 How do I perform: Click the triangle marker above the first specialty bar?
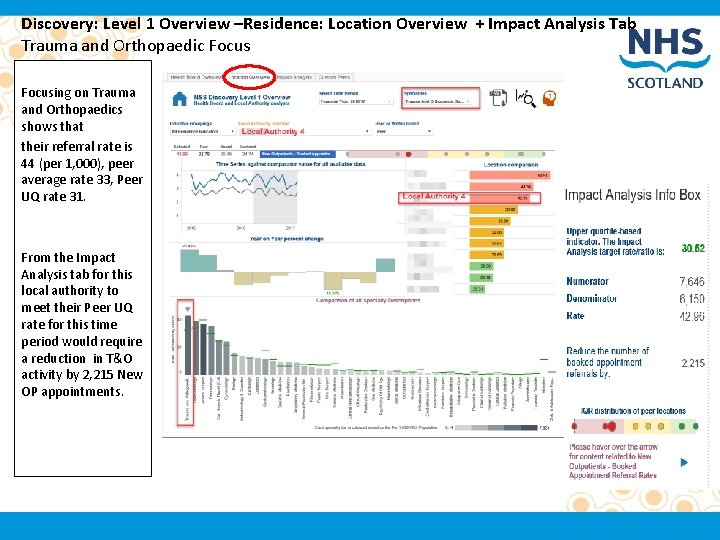(x=187, y=309)
